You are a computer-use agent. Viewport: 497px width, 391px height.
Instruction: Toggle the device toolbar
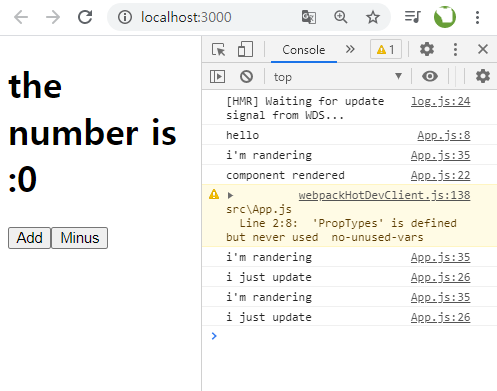click(x=245, y=49)
